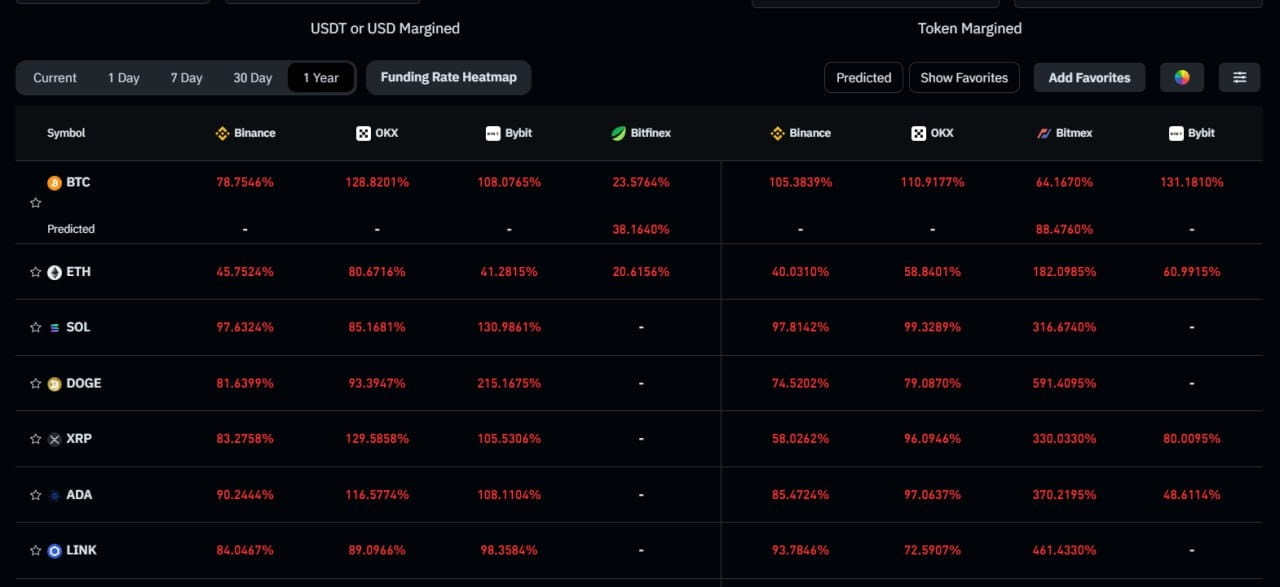1280x587 pixels.
Task: Mark ADA as a favorite
Action: tap(35, 494)
